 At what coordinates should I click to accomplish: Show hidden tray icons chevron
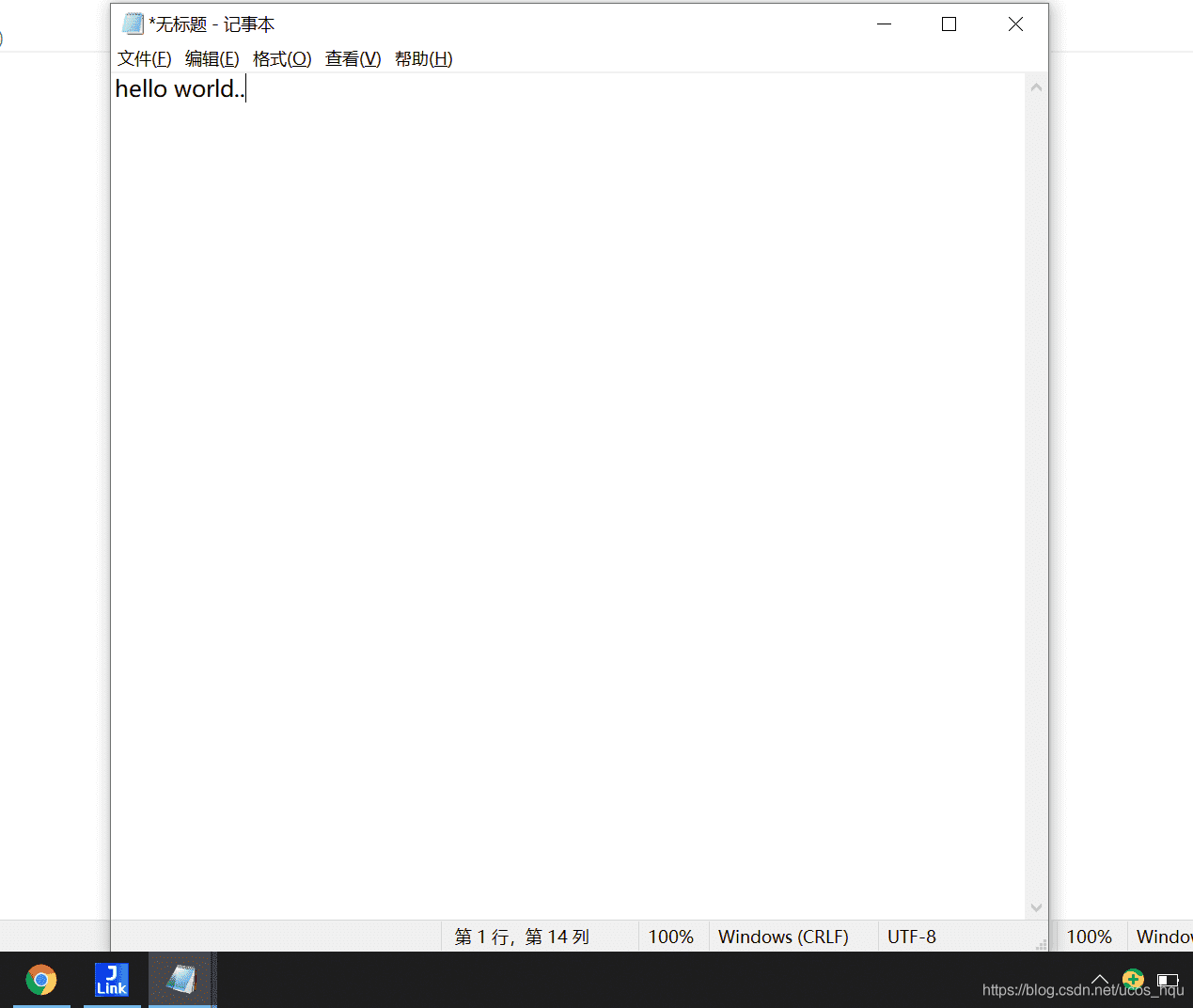[x=1099, y=980]
